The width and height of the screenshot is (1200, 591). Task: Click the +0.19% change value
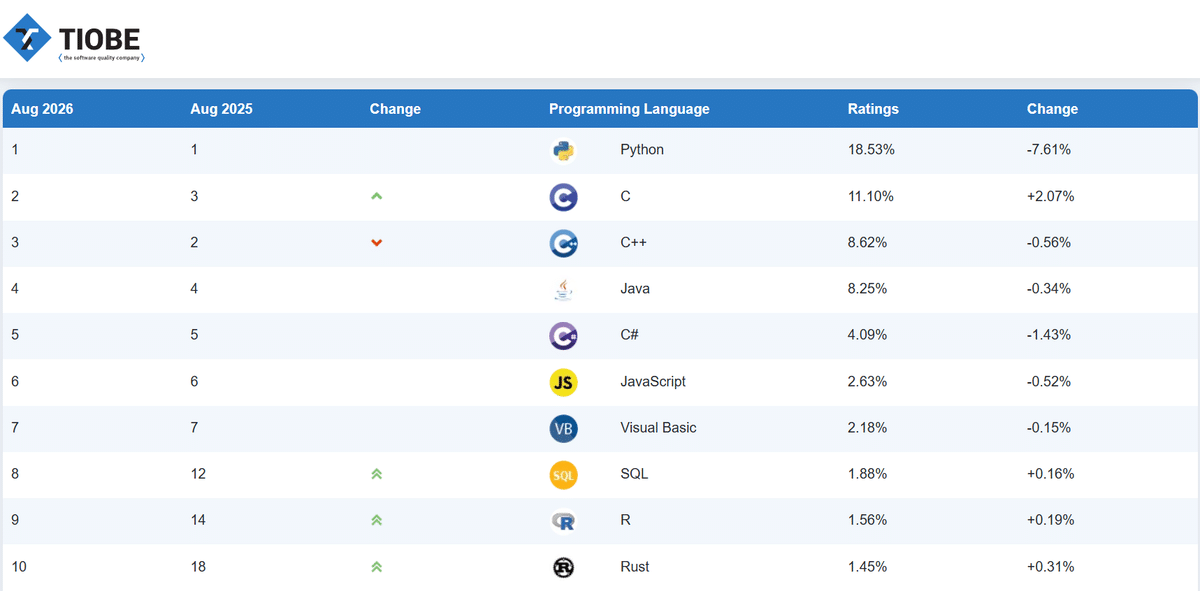(1051, 520)
